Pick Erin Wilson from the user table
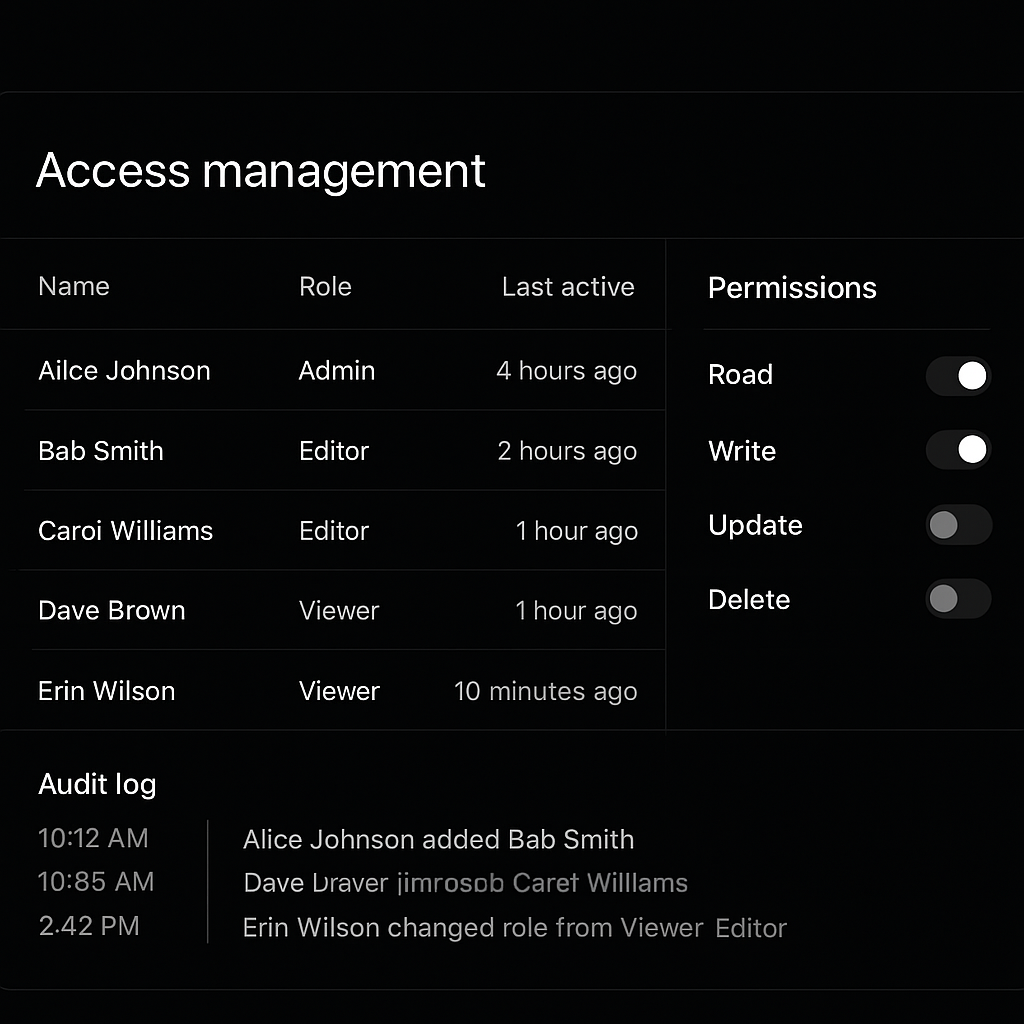 (106, 691)
